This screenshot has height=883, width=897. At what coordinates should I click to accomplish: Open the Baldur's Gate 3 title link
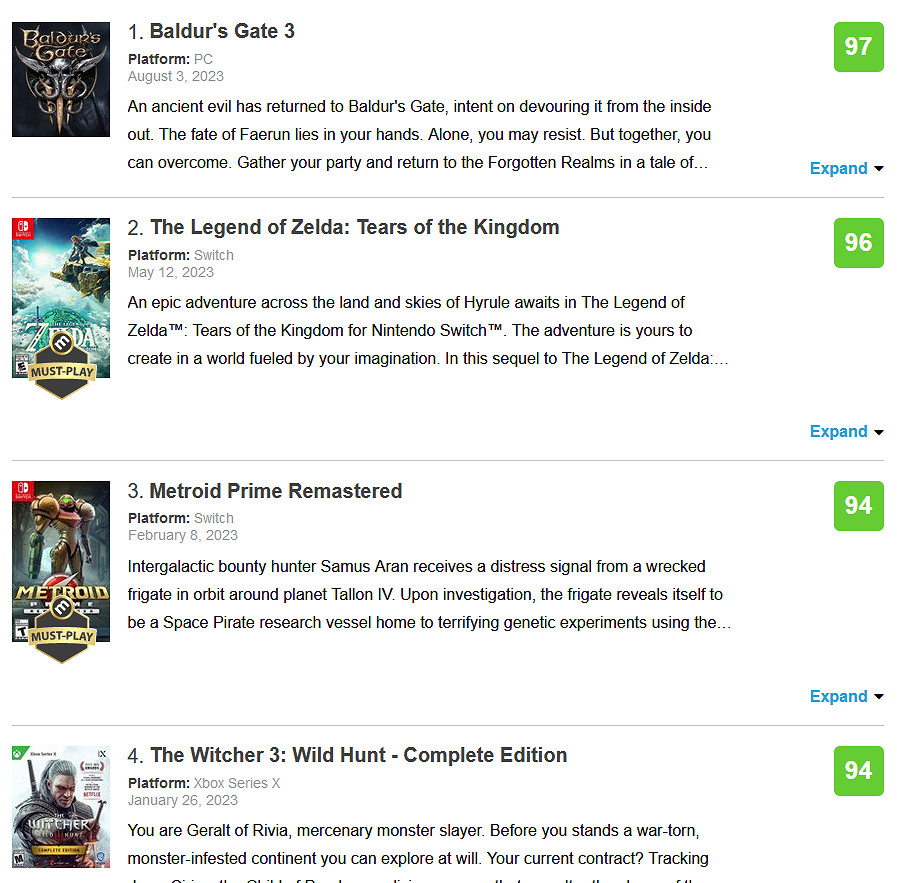tap(222, 31)
